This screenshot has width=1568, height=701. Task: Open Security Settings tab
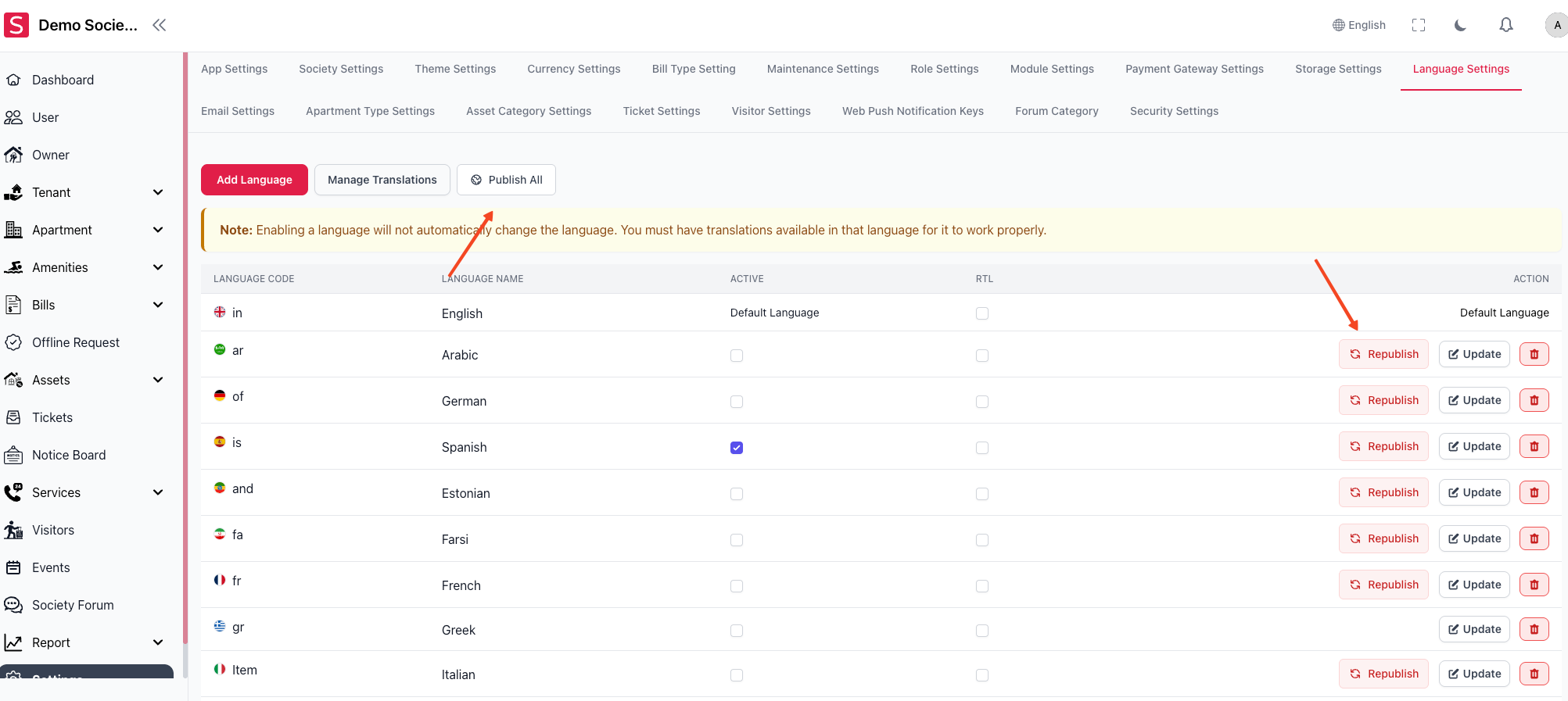pyautogui.click(x=1174, y=111)
